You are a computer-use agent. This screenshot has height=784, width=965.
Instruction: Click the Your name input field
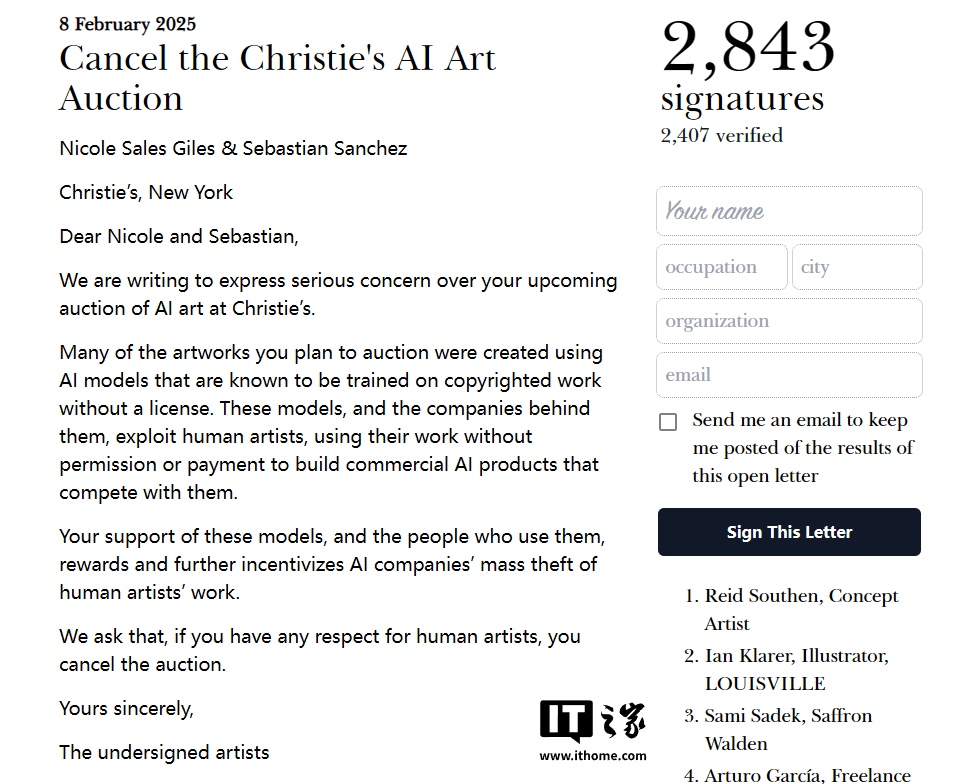(789, 211)
